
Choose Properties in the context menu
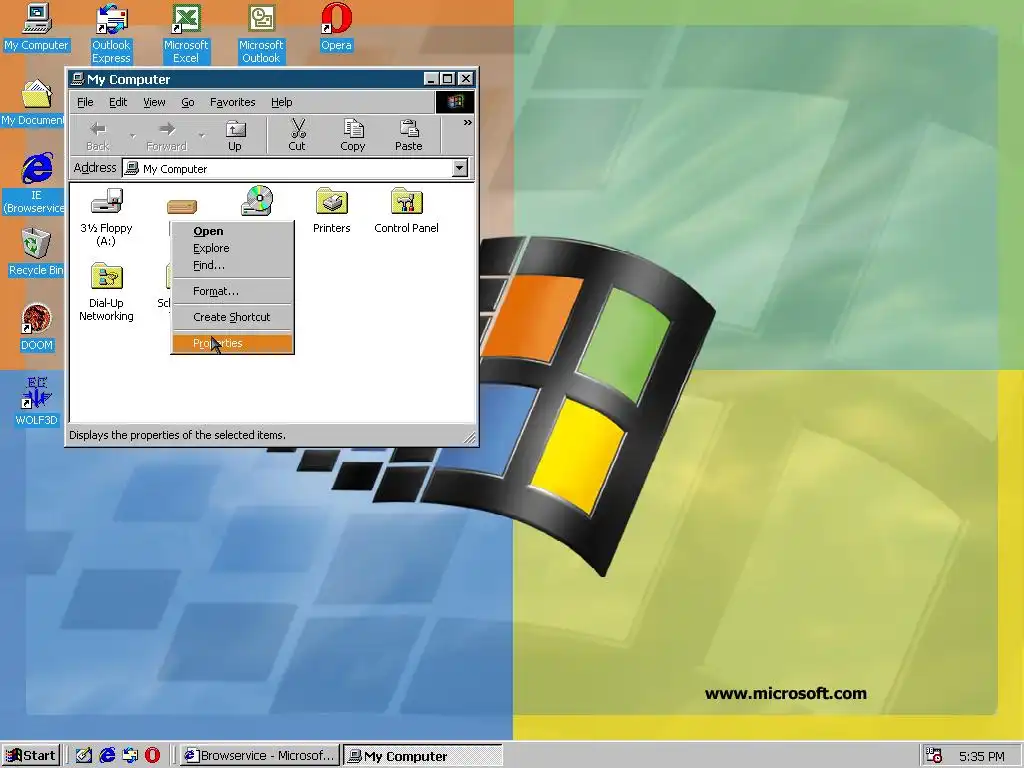click(232, 343)
